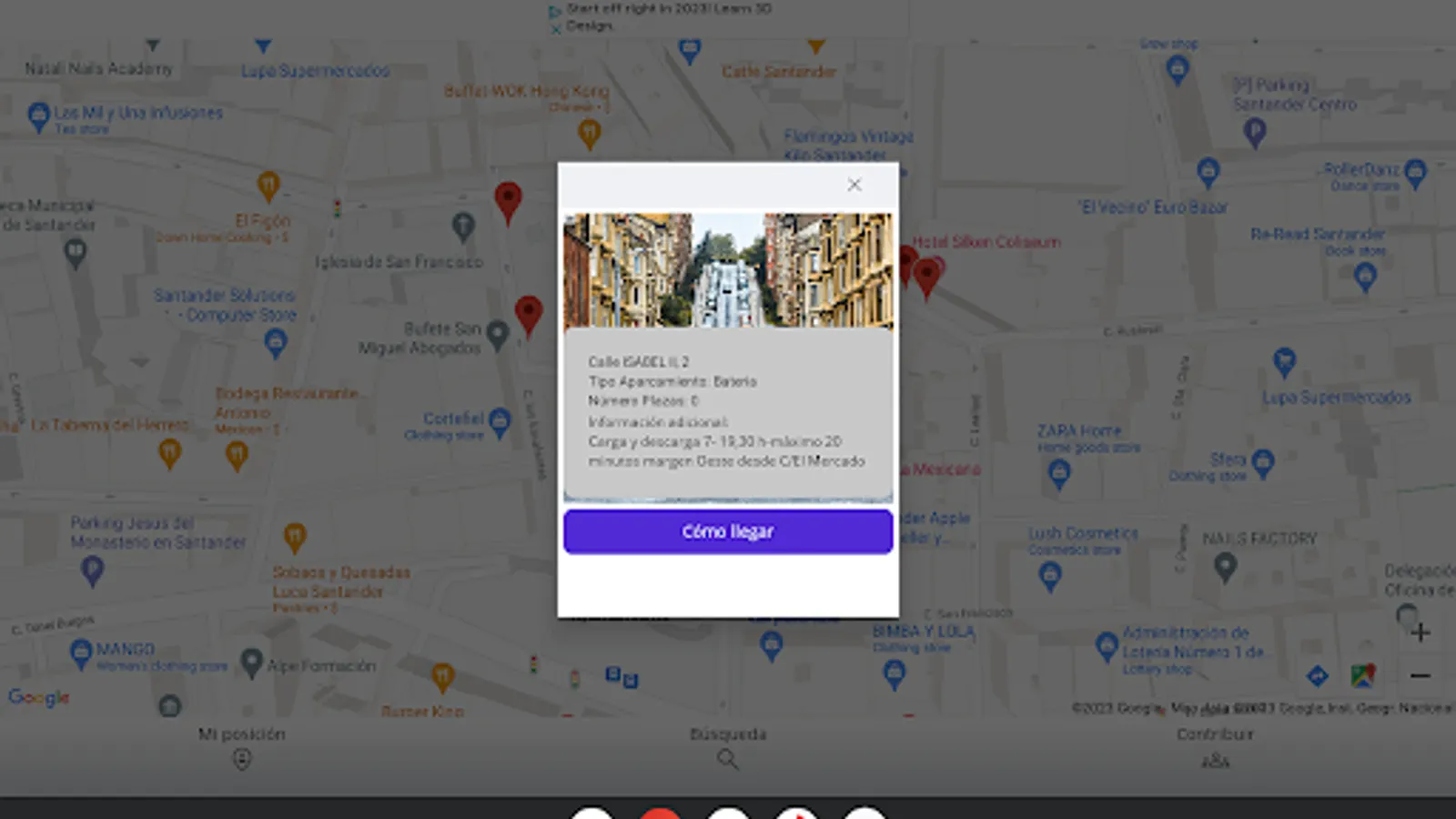
Task: Open the Google Maps app icon
Action: (x=1363, y=675)
